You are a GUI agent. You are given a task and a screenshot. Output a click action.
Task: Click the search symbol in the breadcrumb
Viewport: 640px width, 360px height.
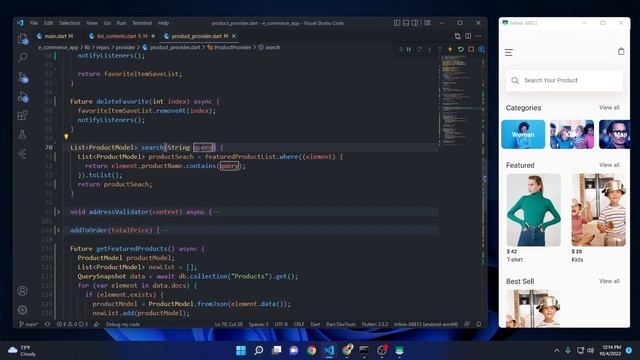pyautogui.click(x=273, y=47)
